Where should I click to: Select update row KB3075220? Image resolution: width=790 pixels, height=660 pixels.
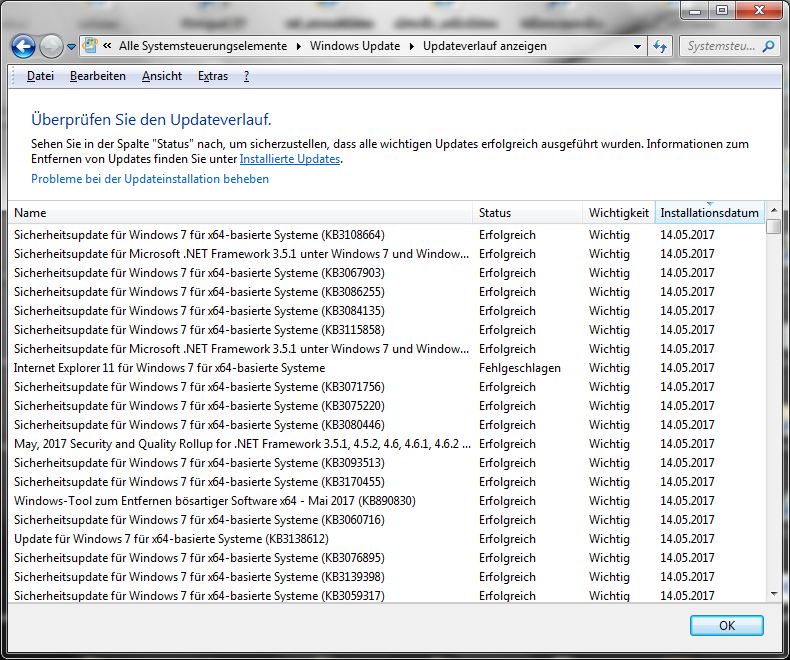point(387,406)
